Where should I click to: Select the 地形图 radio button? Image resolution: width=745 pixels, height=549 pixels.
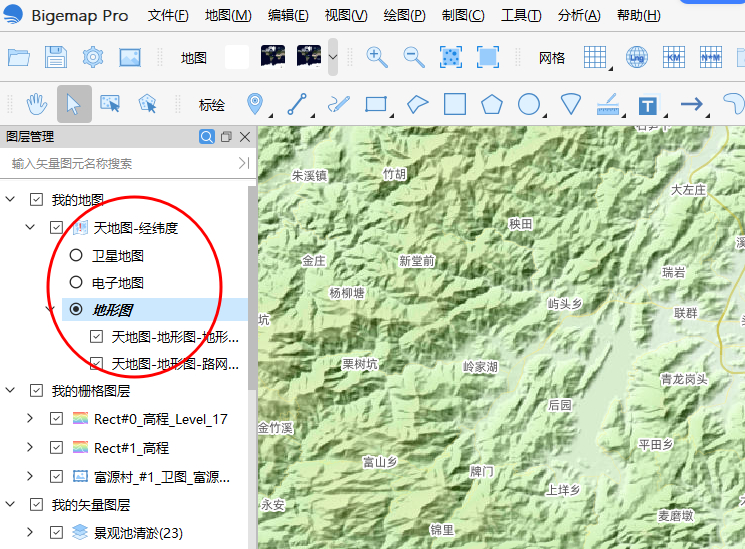(76, 309)
